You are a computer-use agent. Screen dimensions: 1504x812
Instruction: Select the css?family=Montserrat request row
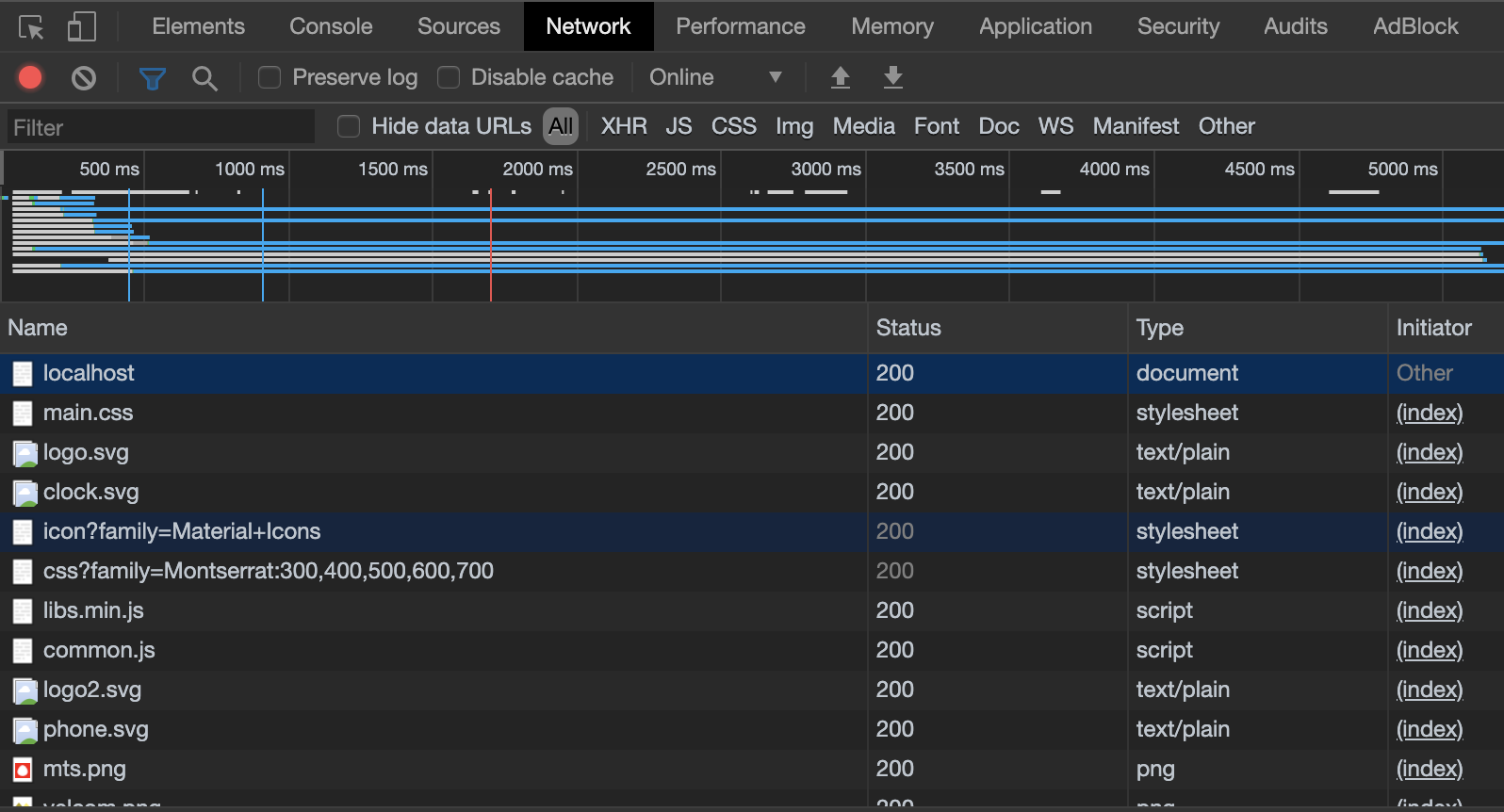point(752,571)
